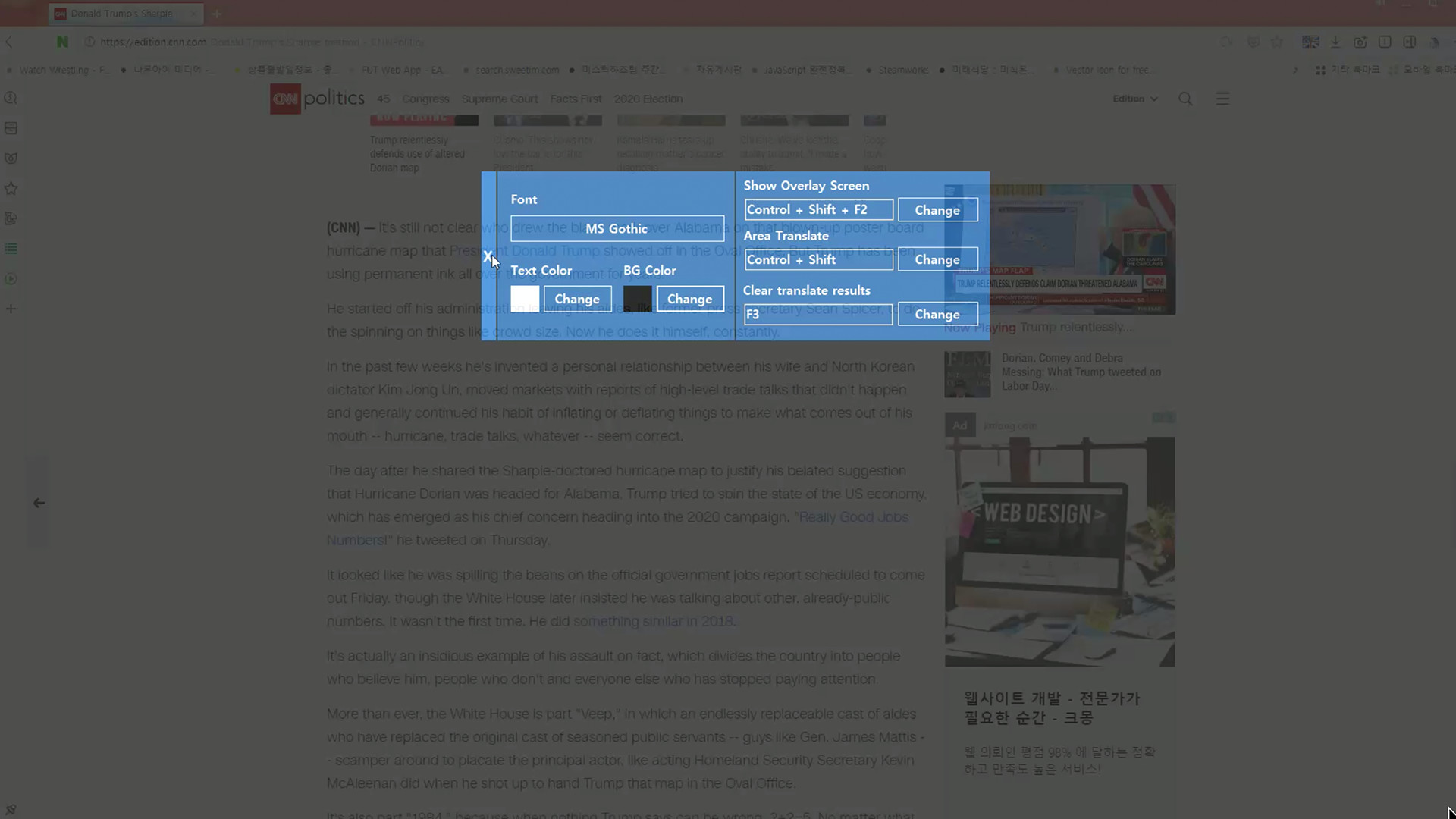The height and width of the screenshot is (819, 1456).
Task: Click the plus icon in left sidebar
Action: point(11,309)
